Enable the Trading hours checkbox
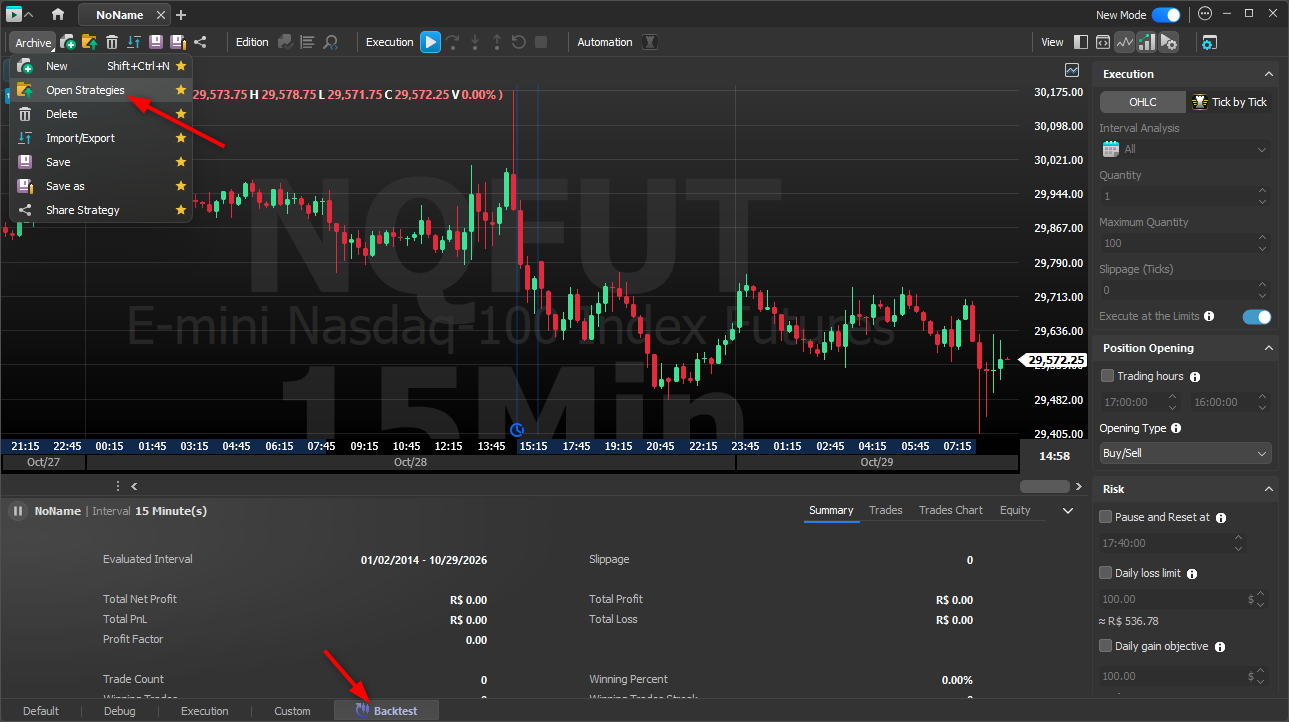The width and height of the screenshot is (1289, 722). click(x=1107, y=376)
